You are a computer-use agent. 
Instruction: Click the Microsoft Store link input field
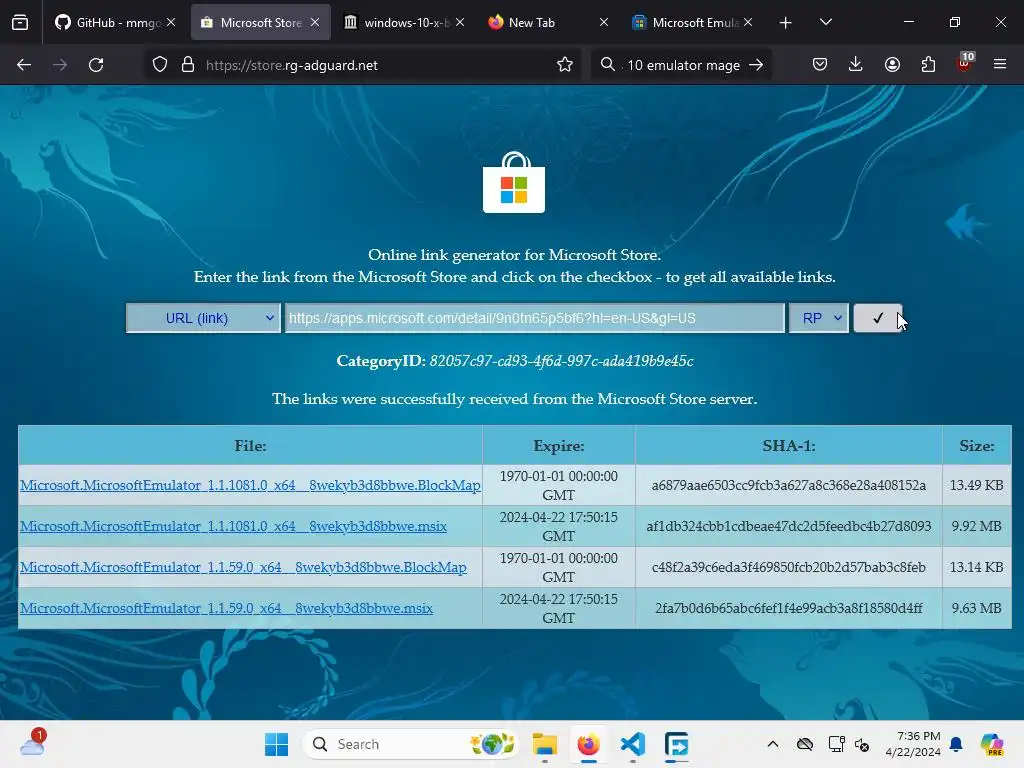[535, 318]
